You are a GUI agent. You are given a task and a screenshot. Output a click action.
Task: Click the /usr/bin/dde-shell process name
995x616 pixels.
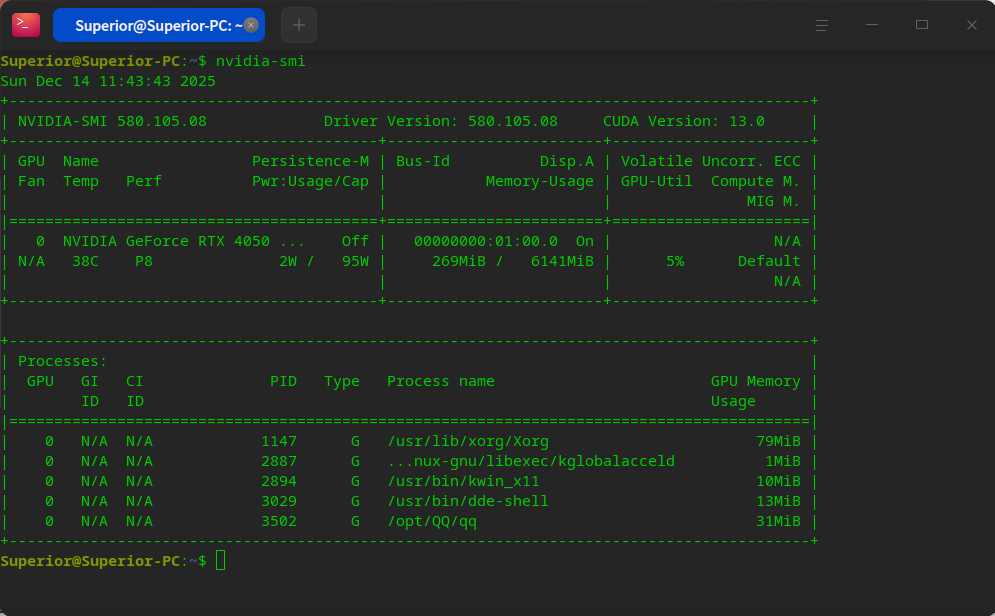[468, 501]
